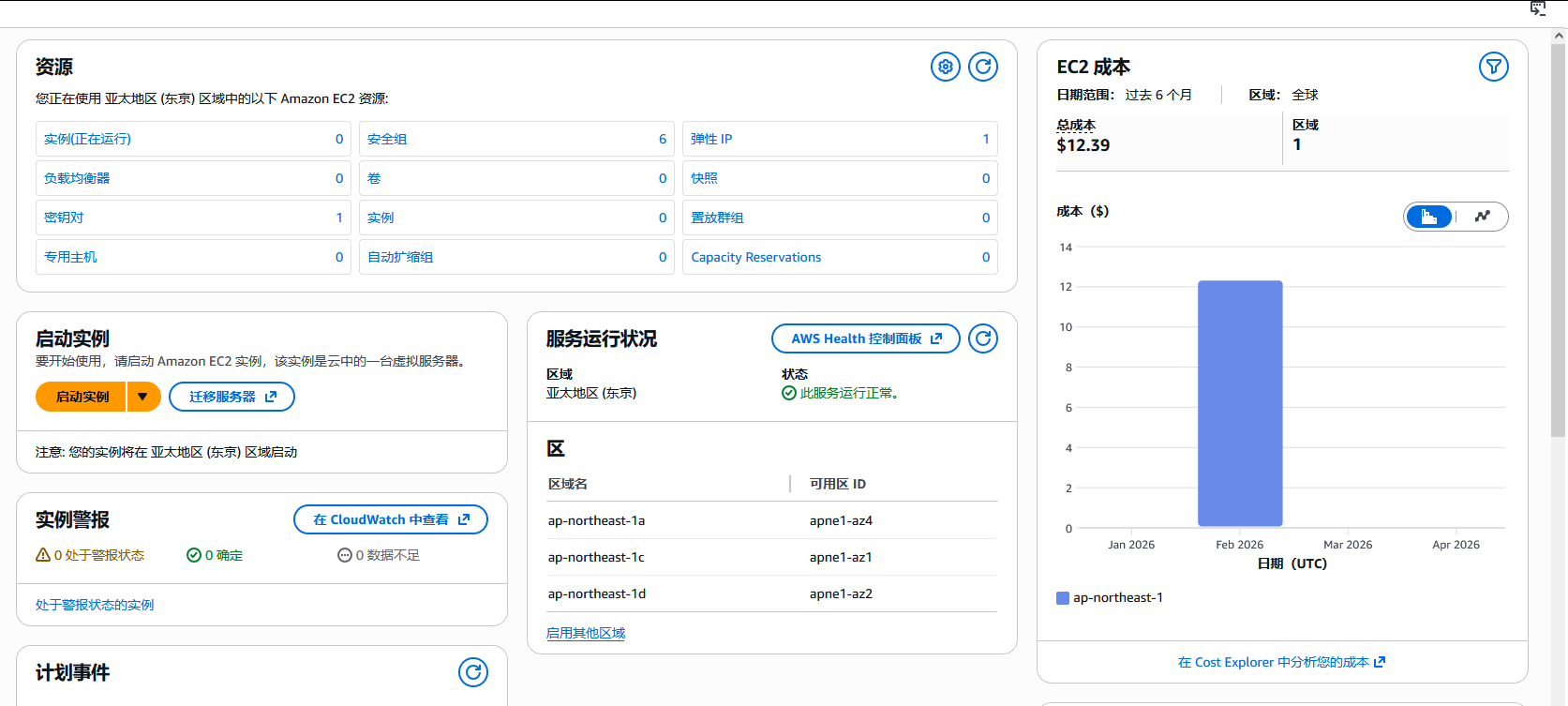This screenshot has height=706, width=1568.
Task: View alarms in CloudWatch
Action: pyautogui.click(x=390, y=519)
